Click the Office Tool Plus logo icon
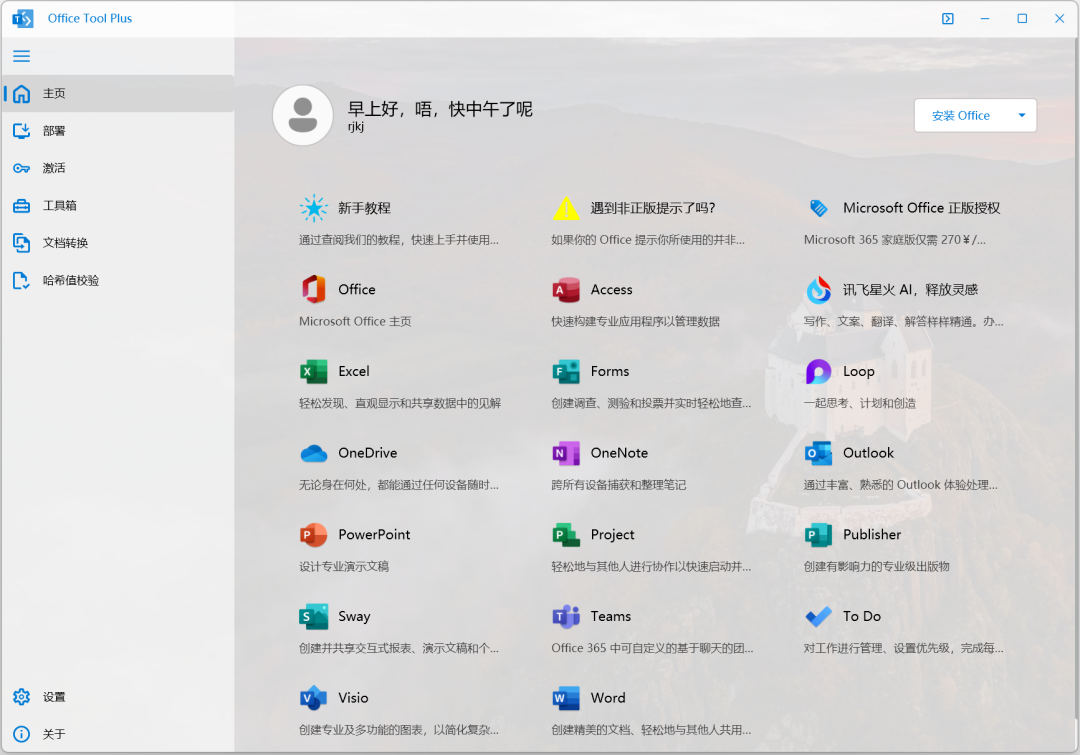The height and width of the screenshot is (755, 1080). tap(23, 19)
